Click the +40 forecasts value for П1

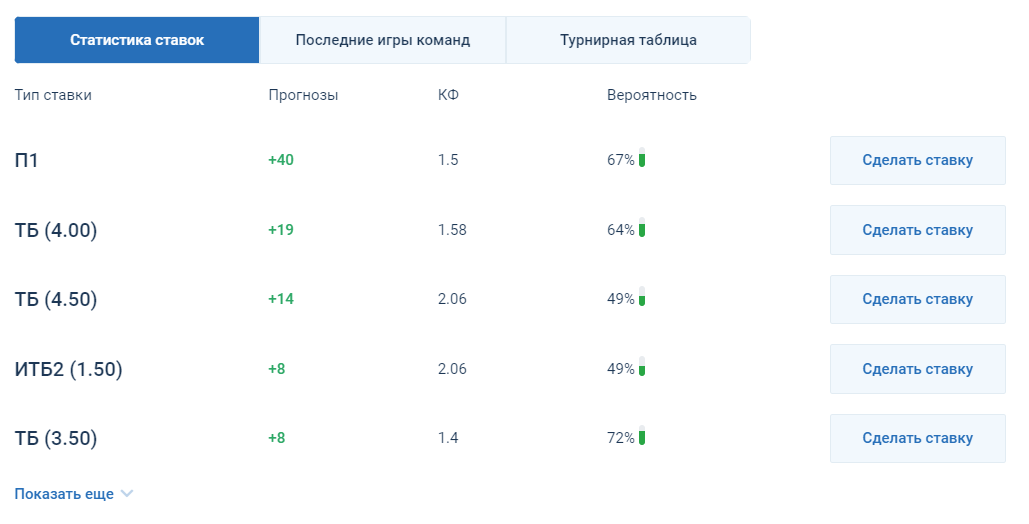281,160
